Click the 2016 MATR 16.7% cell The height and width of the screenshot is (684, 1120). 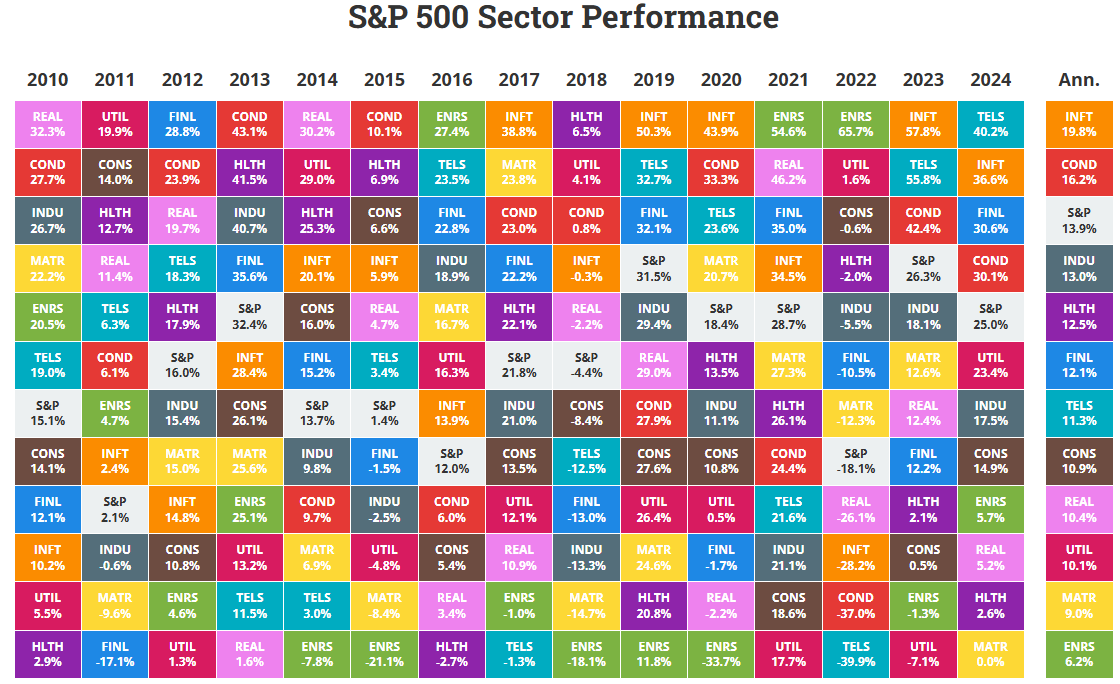(x=452, y=317)
